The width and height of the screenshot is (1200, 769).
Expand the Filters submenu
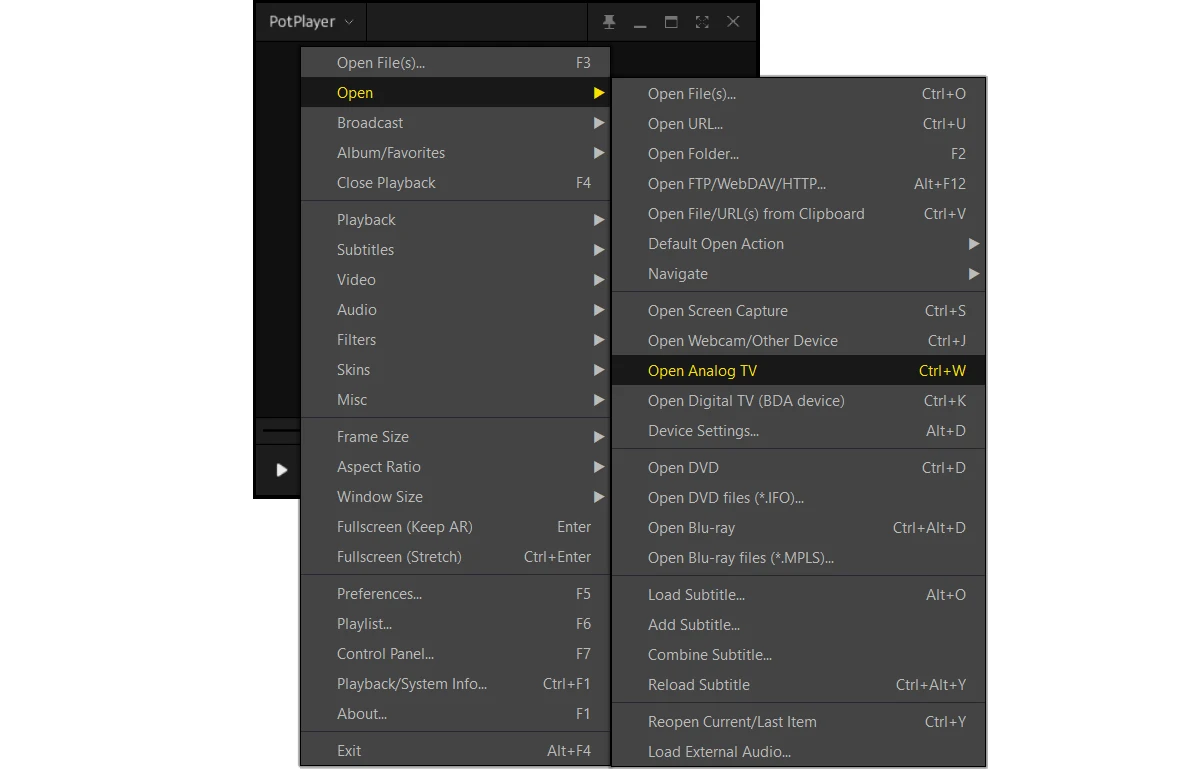pyautogui.click(x=455, y=340)
